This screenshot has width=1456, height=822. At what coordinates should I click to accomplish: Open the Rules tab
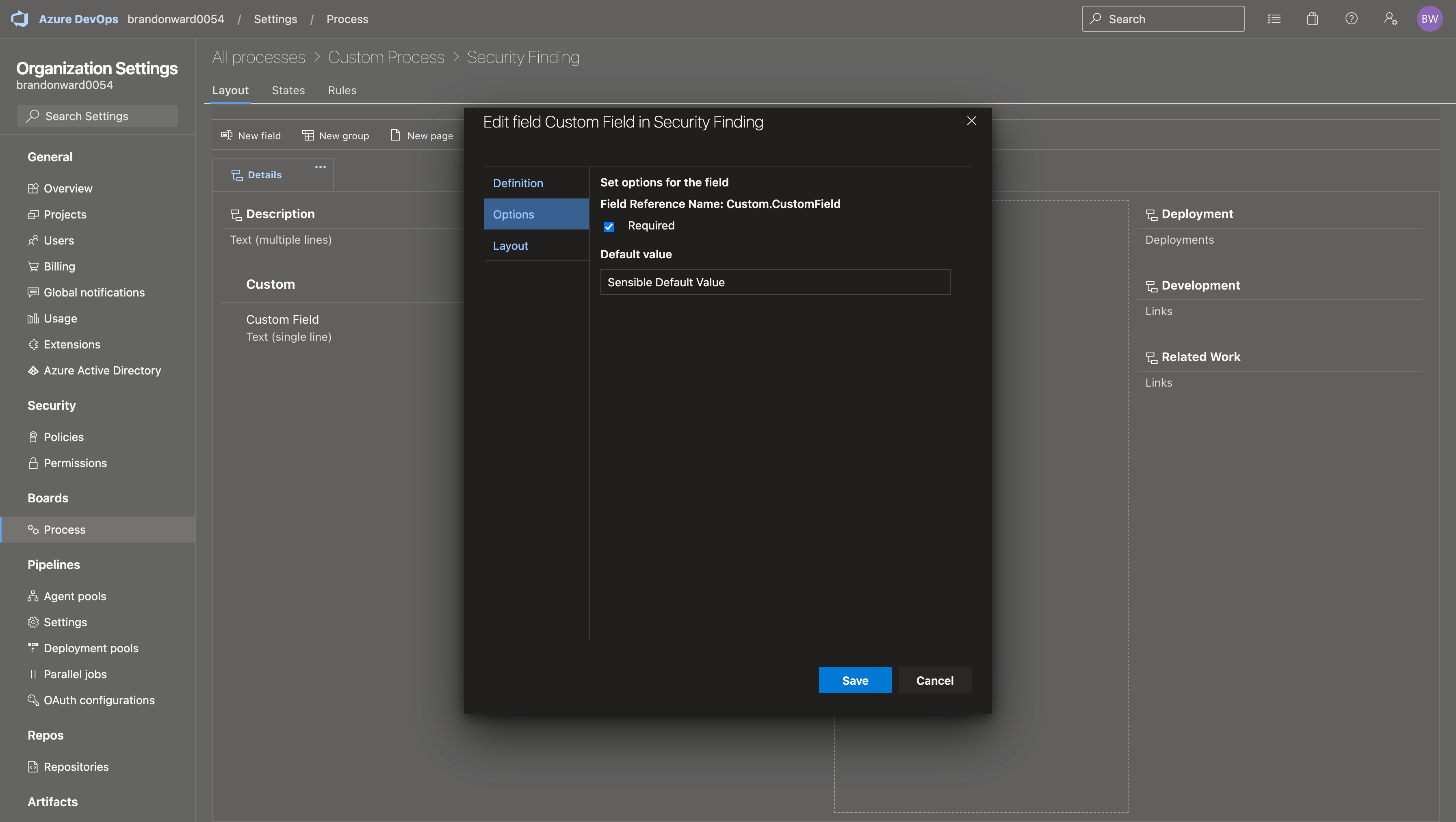click(x=342, y=91)
